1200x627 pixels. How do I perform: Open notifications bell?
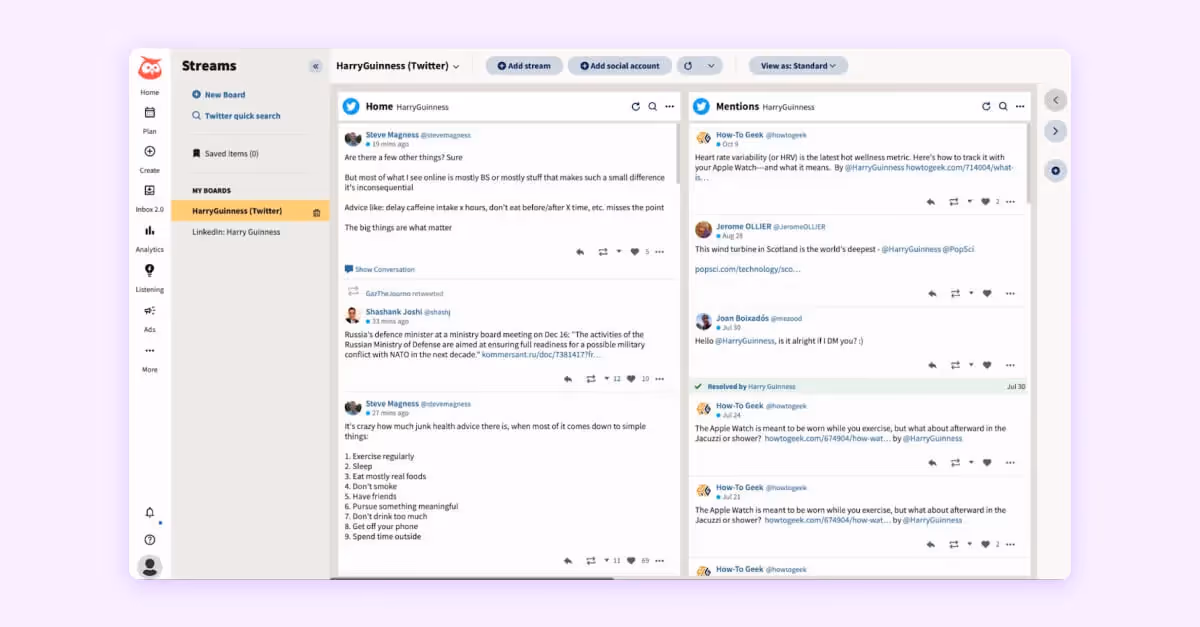[x=150, y=513]
